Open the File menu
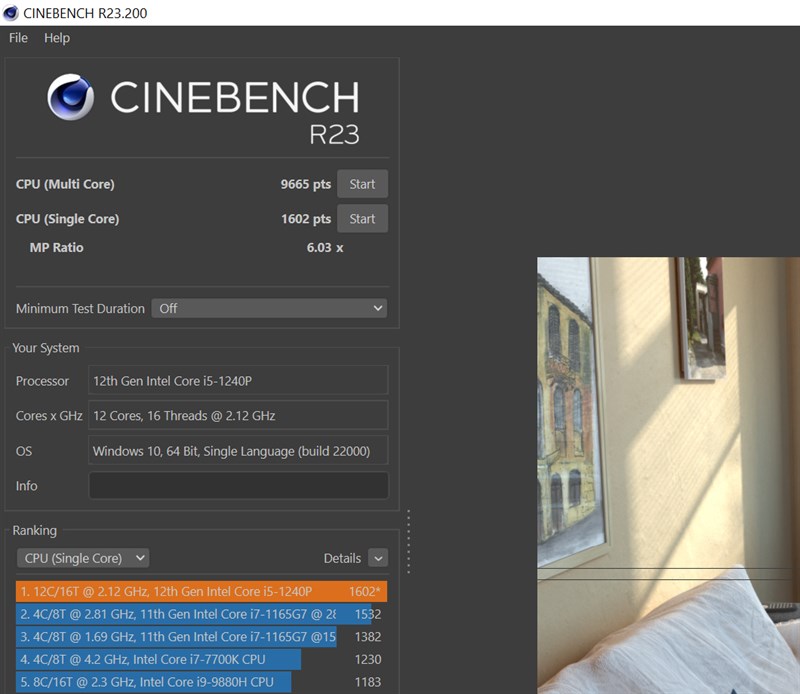 (x=18, y=38)
